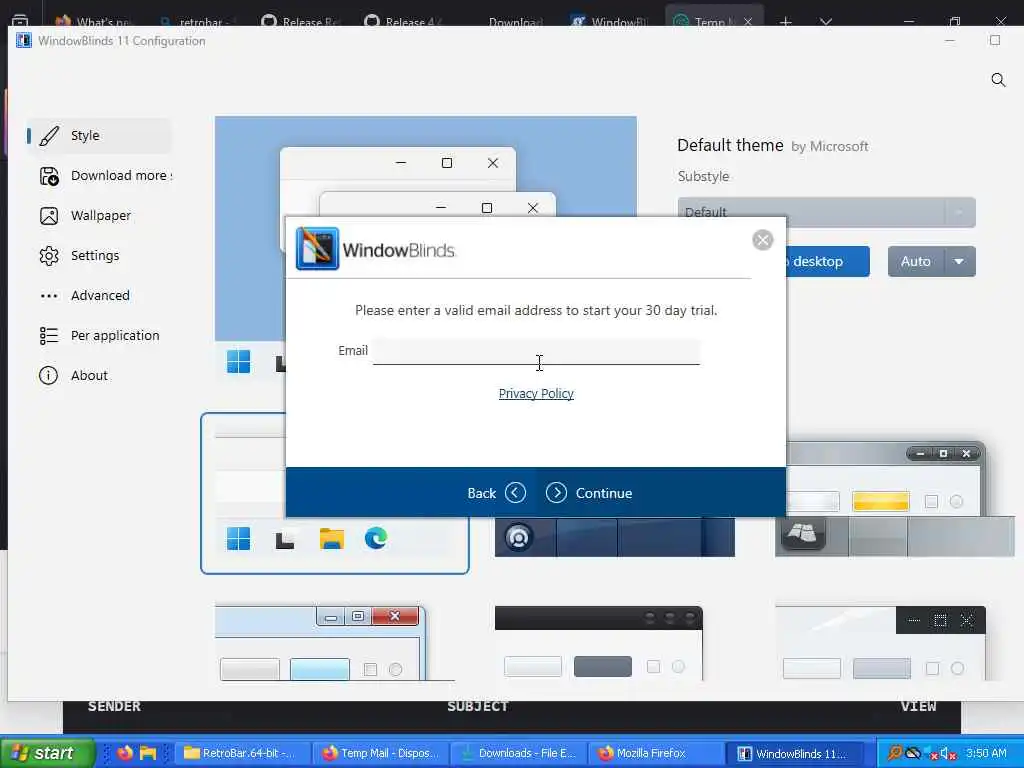Viewport: 1024px width, 768px height.
Task: Expand the Auto dropdown arrow
Action: pyautogui.click(x=959, y=261)
